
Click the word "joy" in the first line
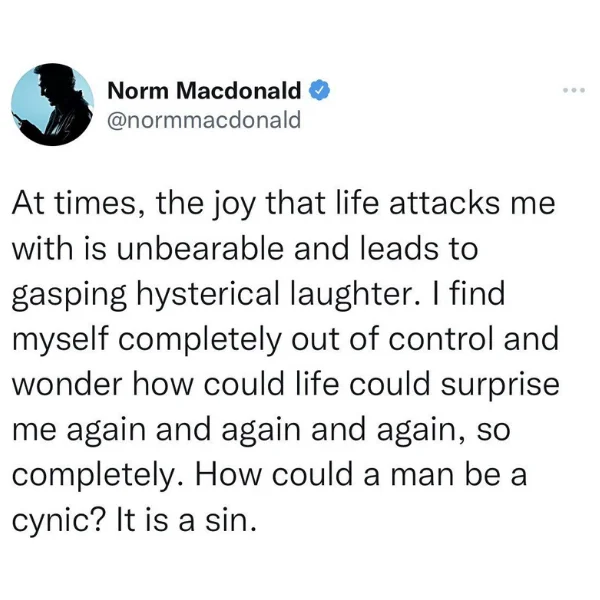pos(232,205)
